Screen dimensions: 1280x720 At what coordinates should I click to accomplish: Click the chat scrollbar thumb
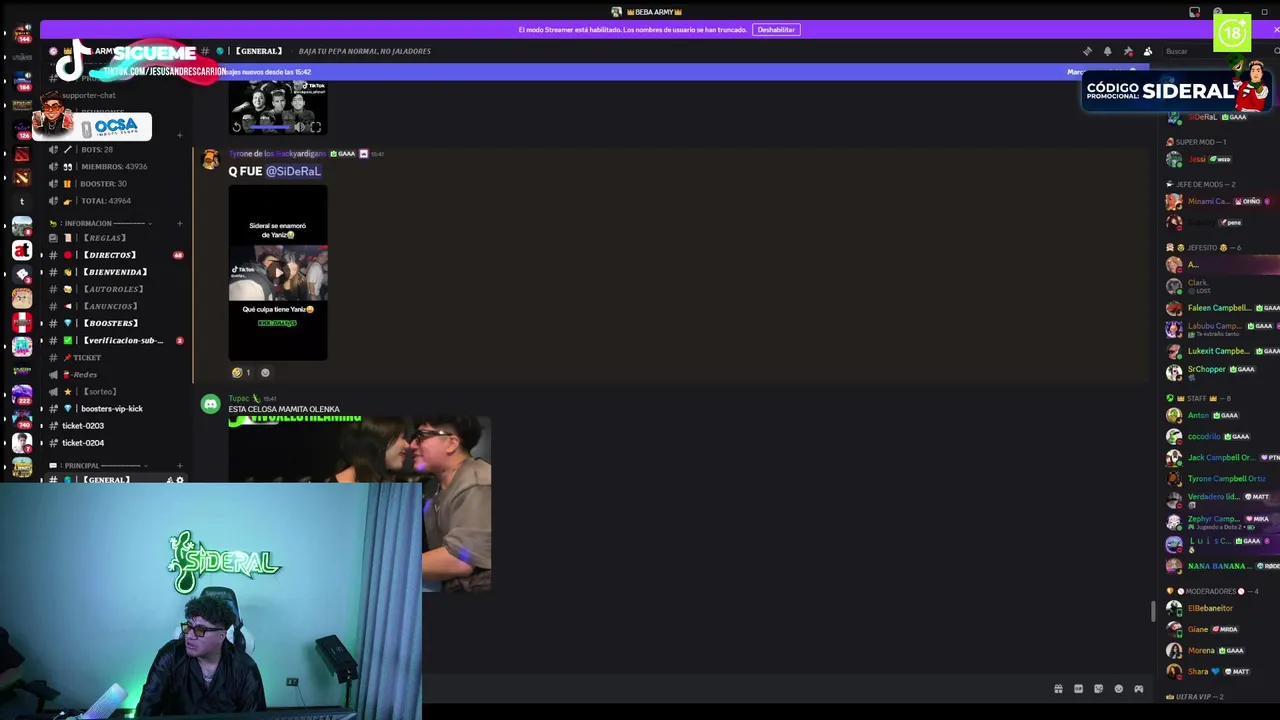coord(1152,610)
